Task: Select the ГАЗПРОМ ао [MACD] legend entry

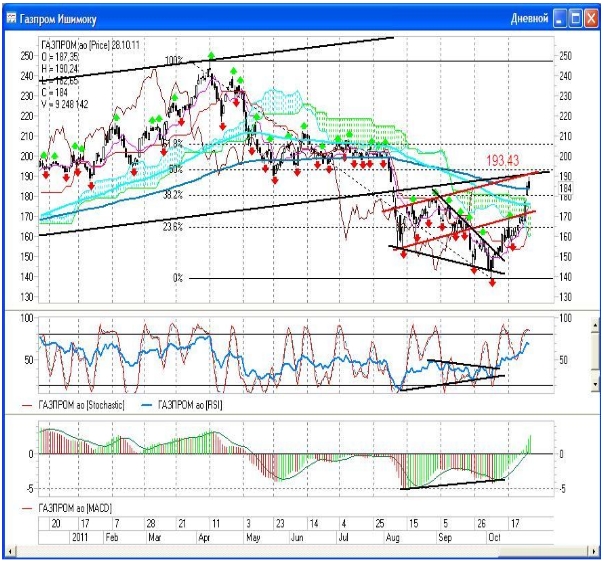Action: [x=67, y=508]
